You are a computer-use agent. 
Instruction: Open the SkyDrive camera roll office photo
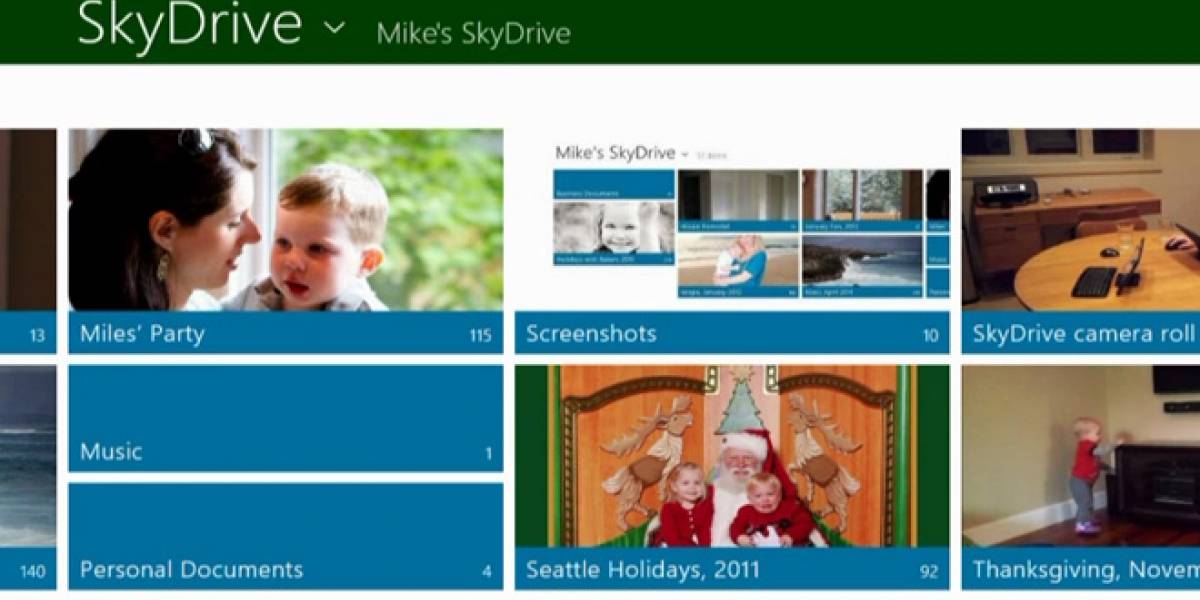tap(1081, 219)
